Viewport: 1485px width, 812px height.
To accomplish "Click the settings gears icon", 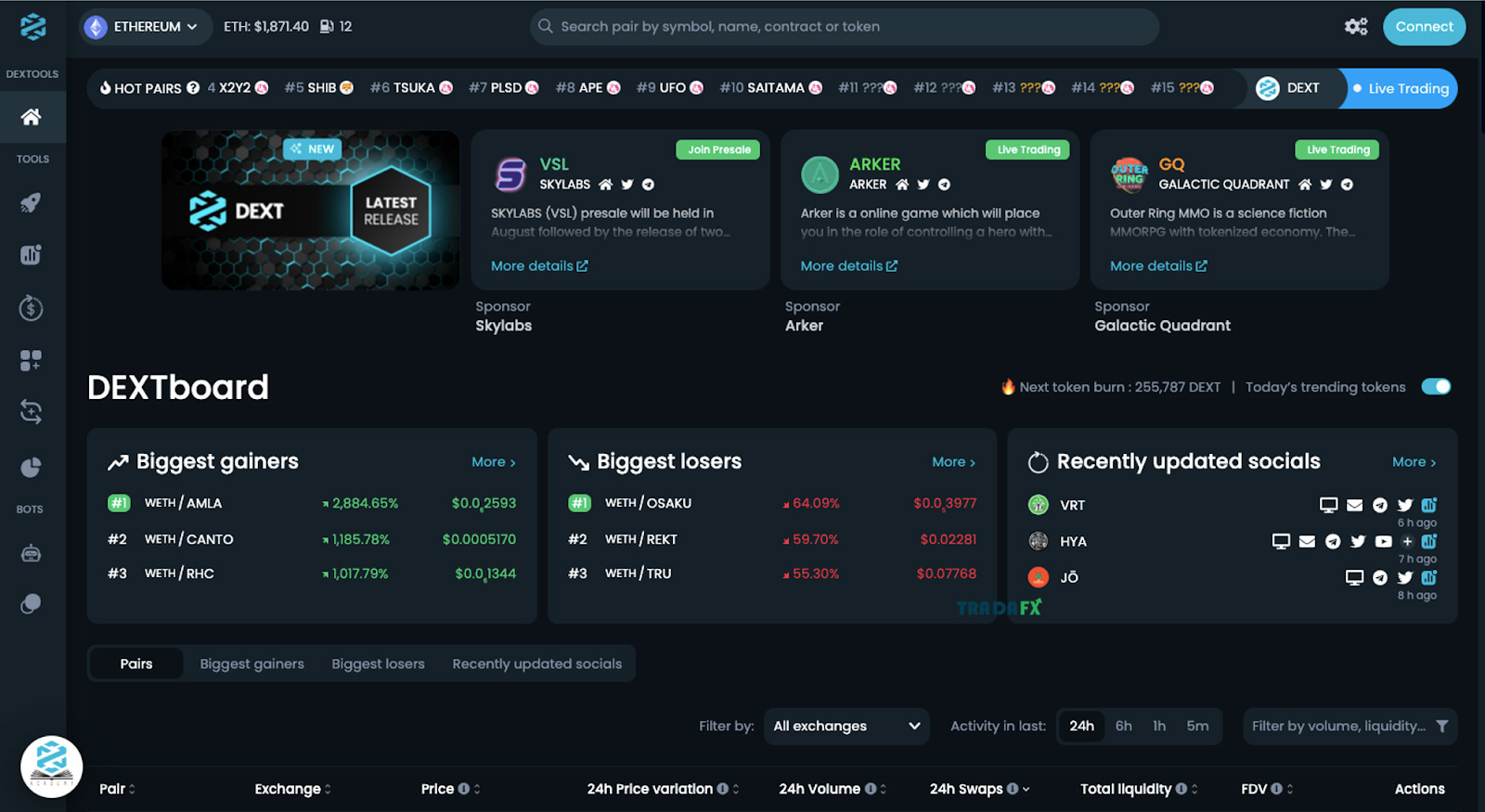I will coord(1356,27).
